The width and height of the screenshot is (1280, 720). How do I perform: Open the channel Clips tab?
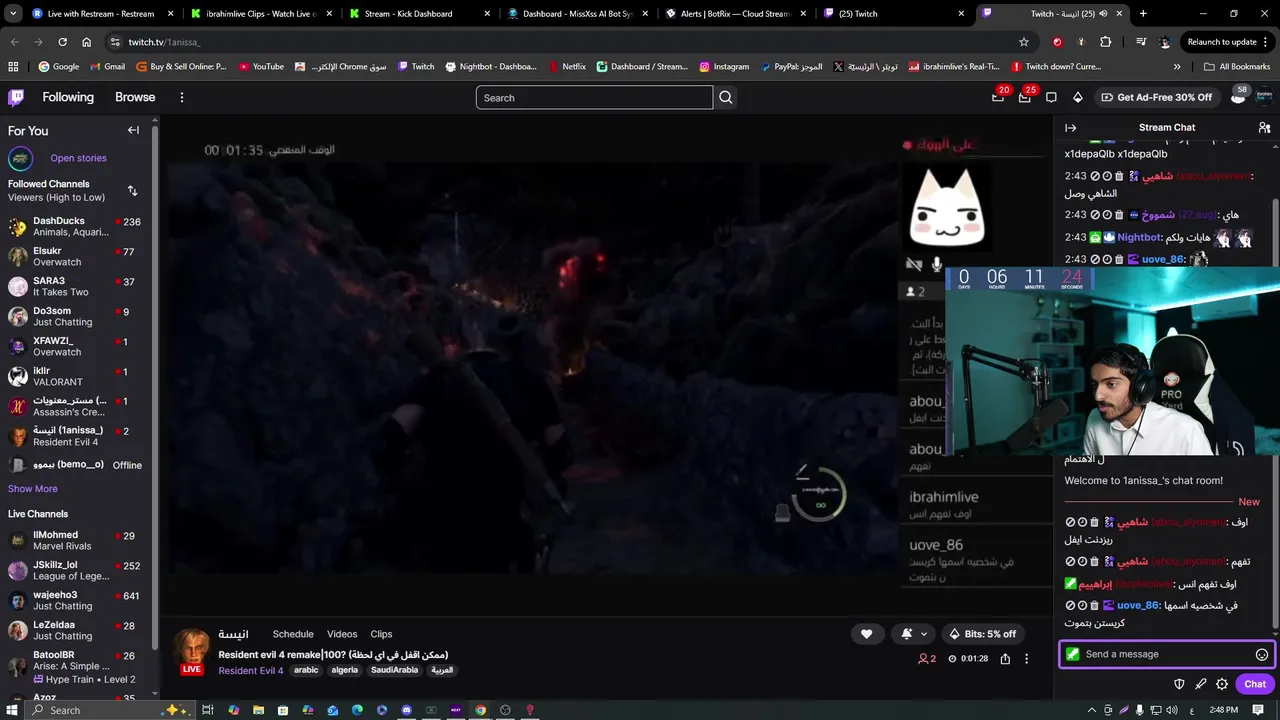[381, 634]
